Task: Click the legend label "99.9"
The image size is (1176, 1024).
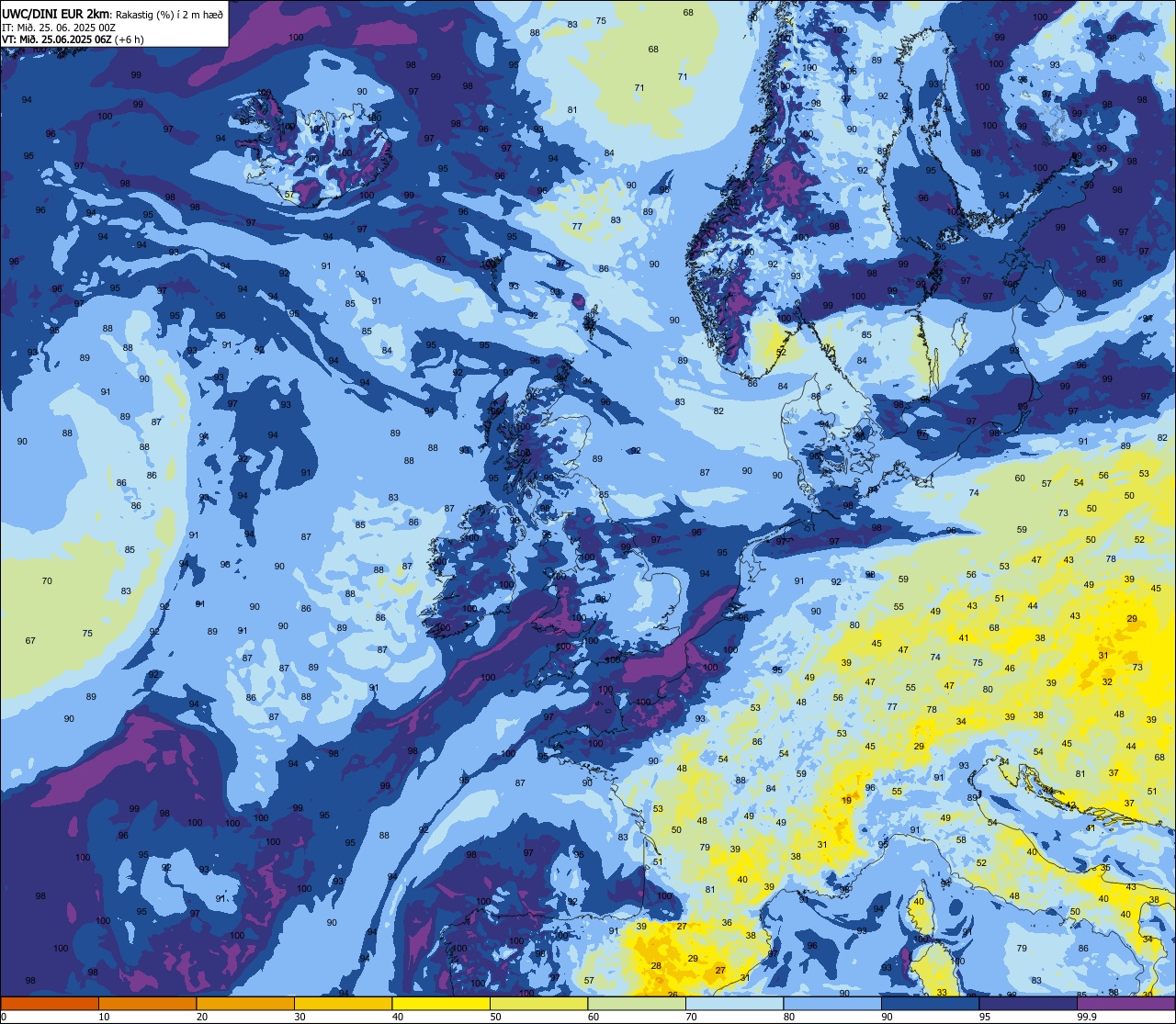Action: click(1088, 1017)
